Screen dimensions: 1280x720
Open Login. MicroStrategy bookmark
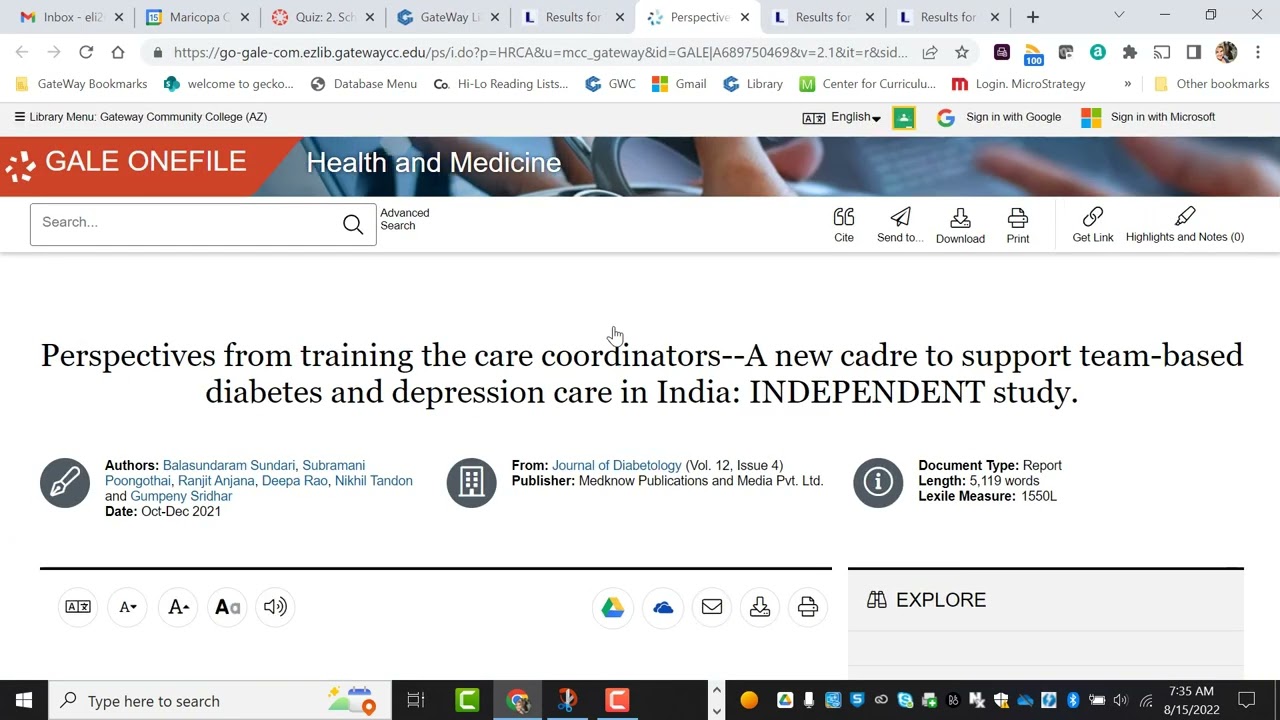coord(1018,84)
